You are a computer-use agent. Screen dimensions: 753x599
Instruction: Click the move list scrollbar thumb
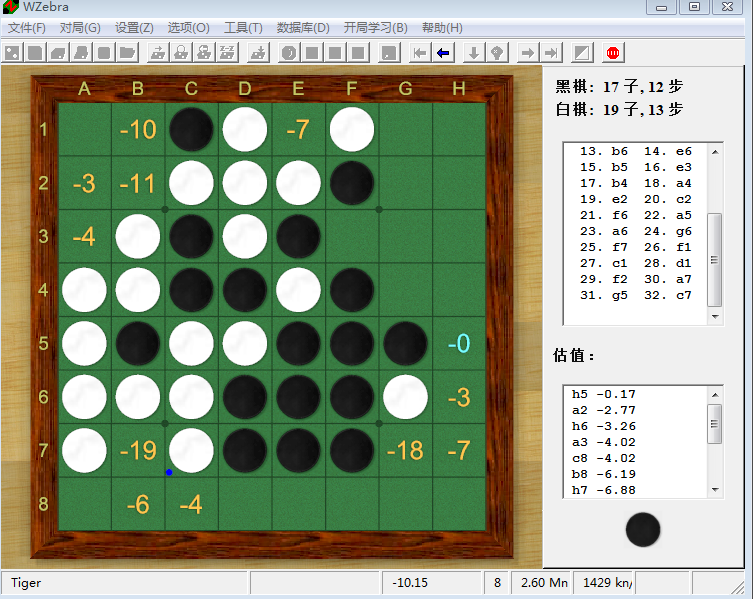point(715,259)
